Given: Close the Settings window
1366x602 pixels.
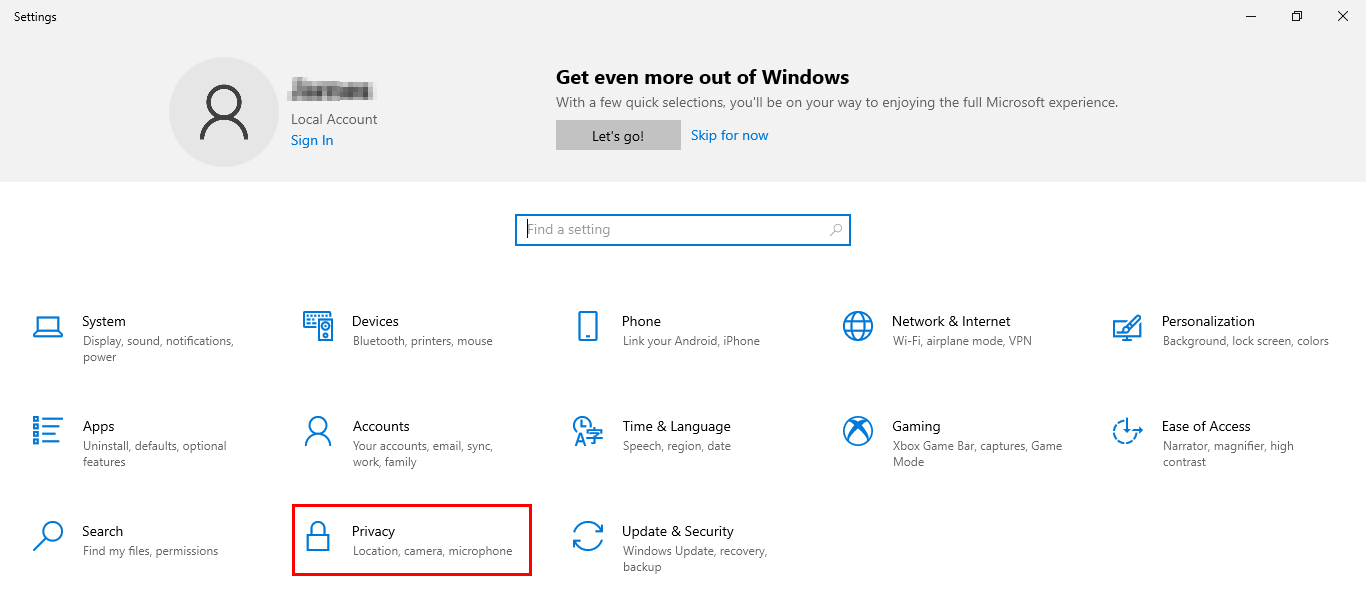Looking at the screenshot, I should tap(1343, 16).
